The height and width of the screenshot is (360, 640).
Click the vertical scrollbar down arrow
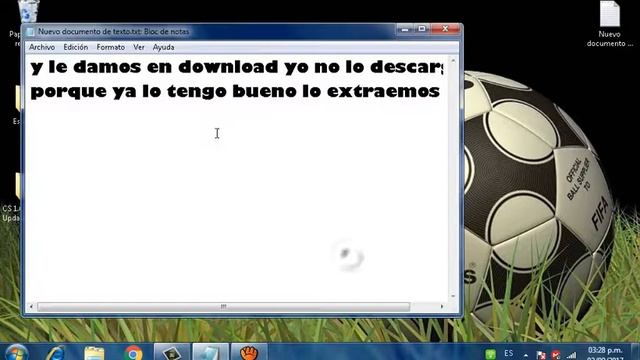453,296
